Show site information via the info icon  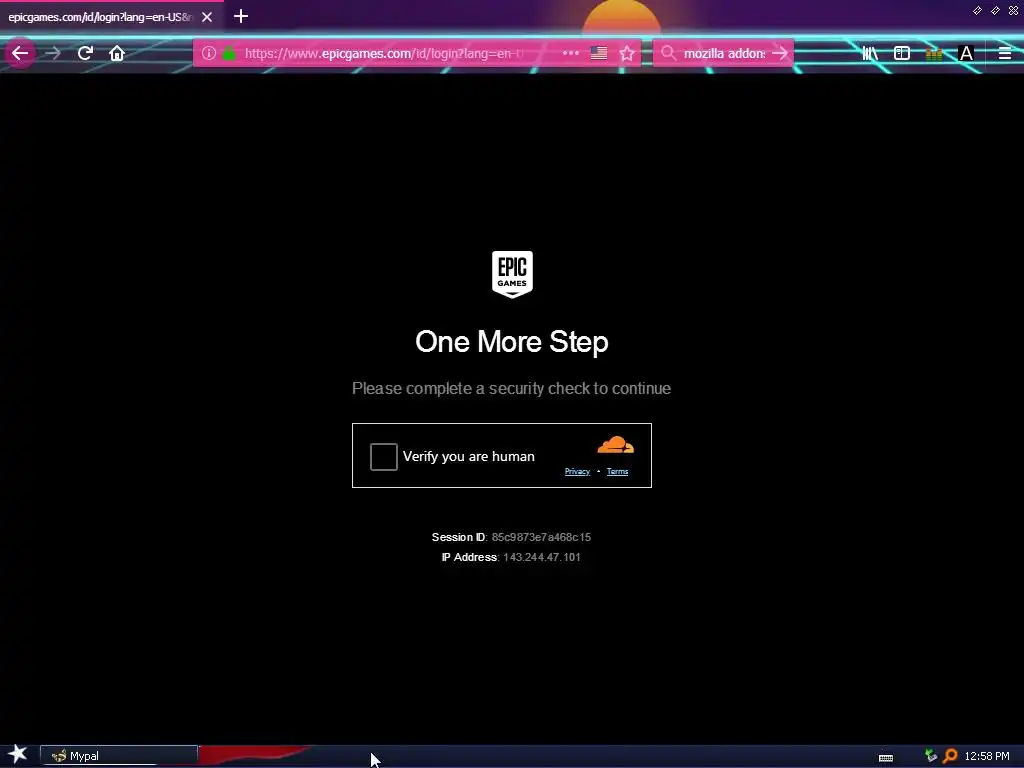tap(208, 54)
